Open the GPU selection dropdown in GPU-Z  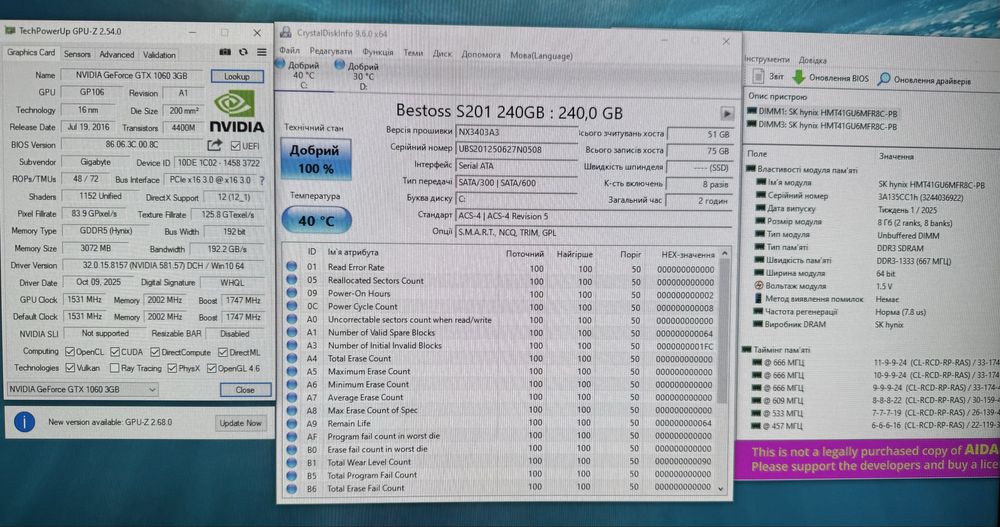click(82, 389)
